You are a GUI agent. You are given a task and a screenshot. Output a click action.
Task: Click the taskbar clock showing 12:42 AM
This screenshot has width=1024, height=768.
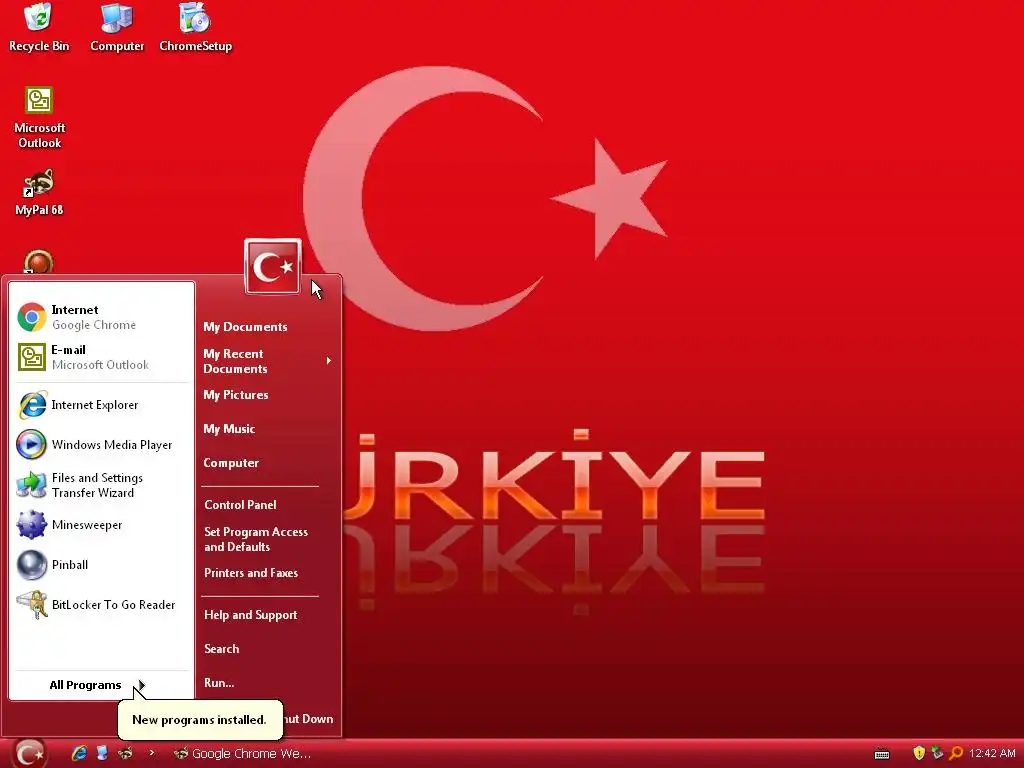992,754
